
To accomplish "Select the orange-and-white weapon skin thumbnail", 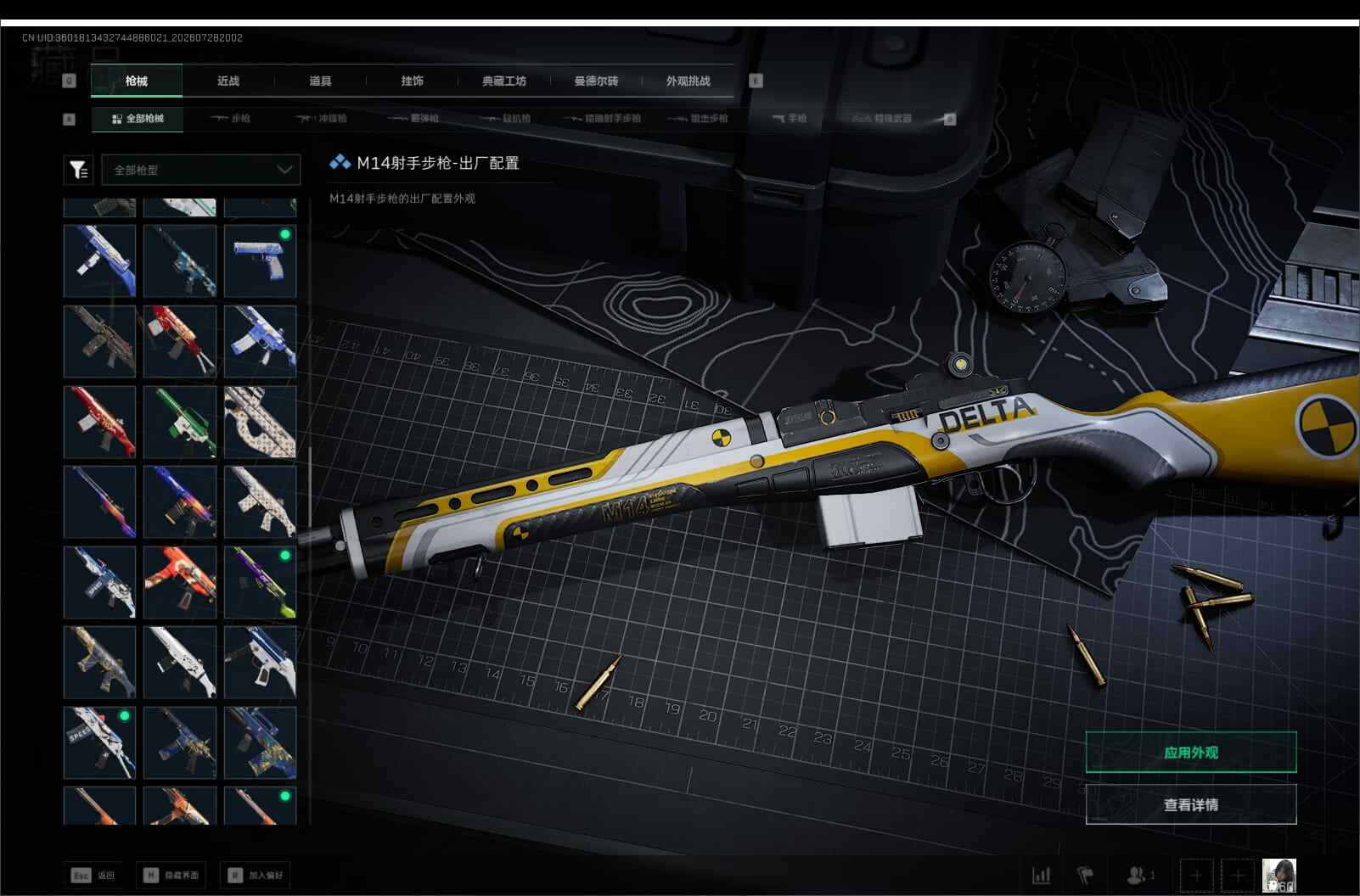I will click(x=180, y=582).
